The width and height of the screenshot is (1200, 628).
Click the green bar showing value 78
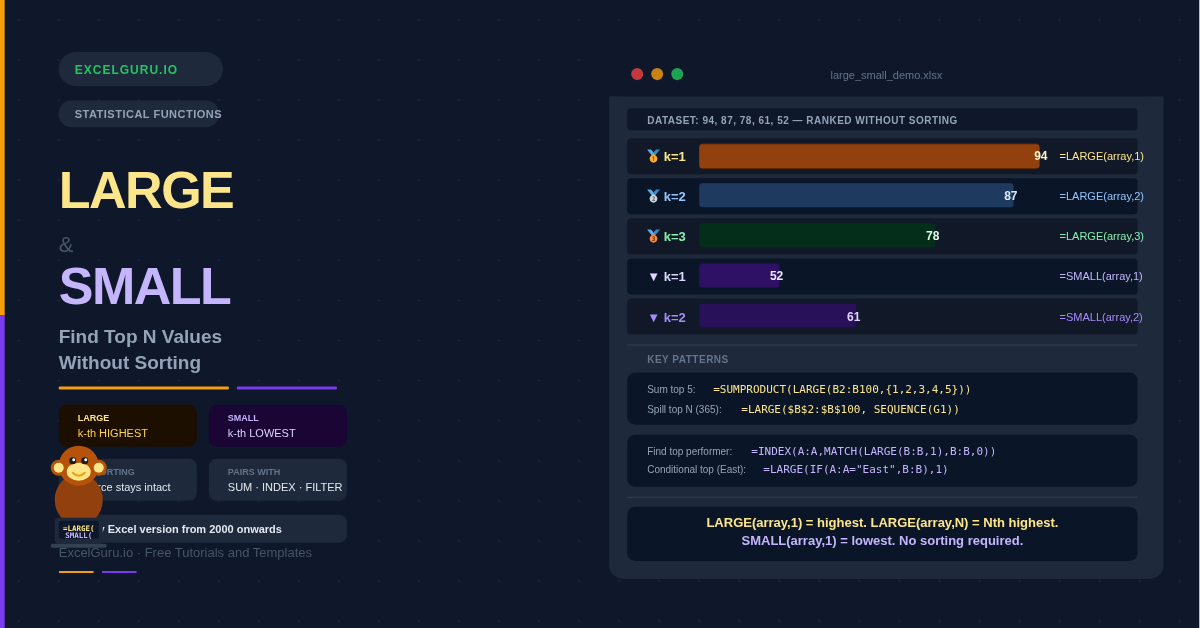[815, 236]
